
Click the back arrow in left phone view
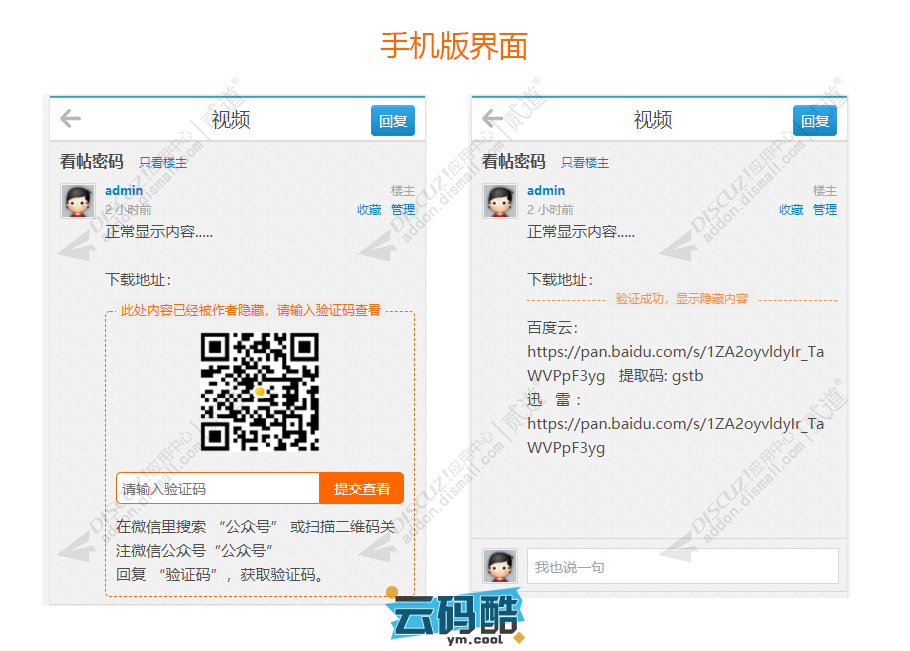[x=70, y=120]
